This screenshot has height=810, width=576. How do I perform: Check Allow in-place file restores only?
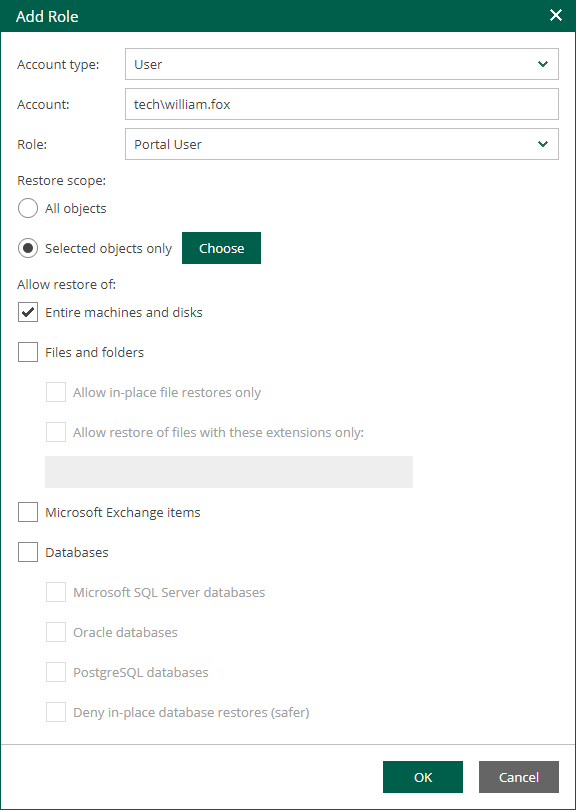tap(56, 392)
